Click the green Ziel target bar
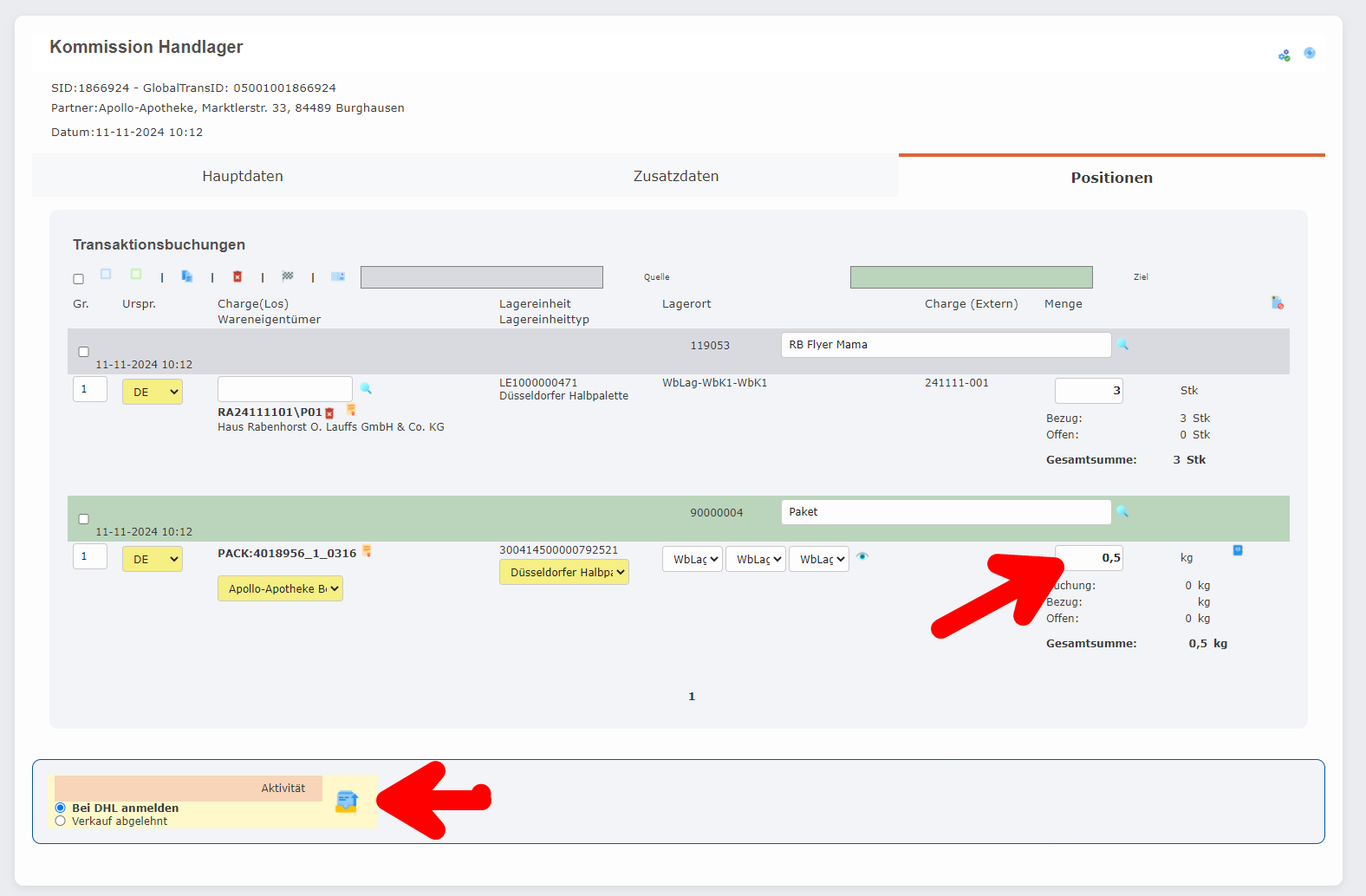This screenshot has width=1366, height=896. click(x=972, y=277)
